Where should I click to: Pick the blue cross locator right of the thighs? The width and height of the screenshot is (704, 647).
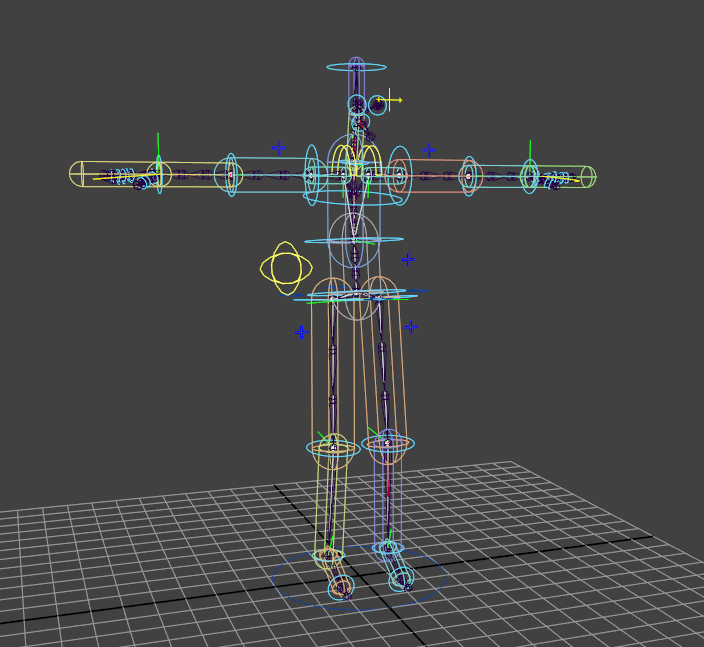410,326
